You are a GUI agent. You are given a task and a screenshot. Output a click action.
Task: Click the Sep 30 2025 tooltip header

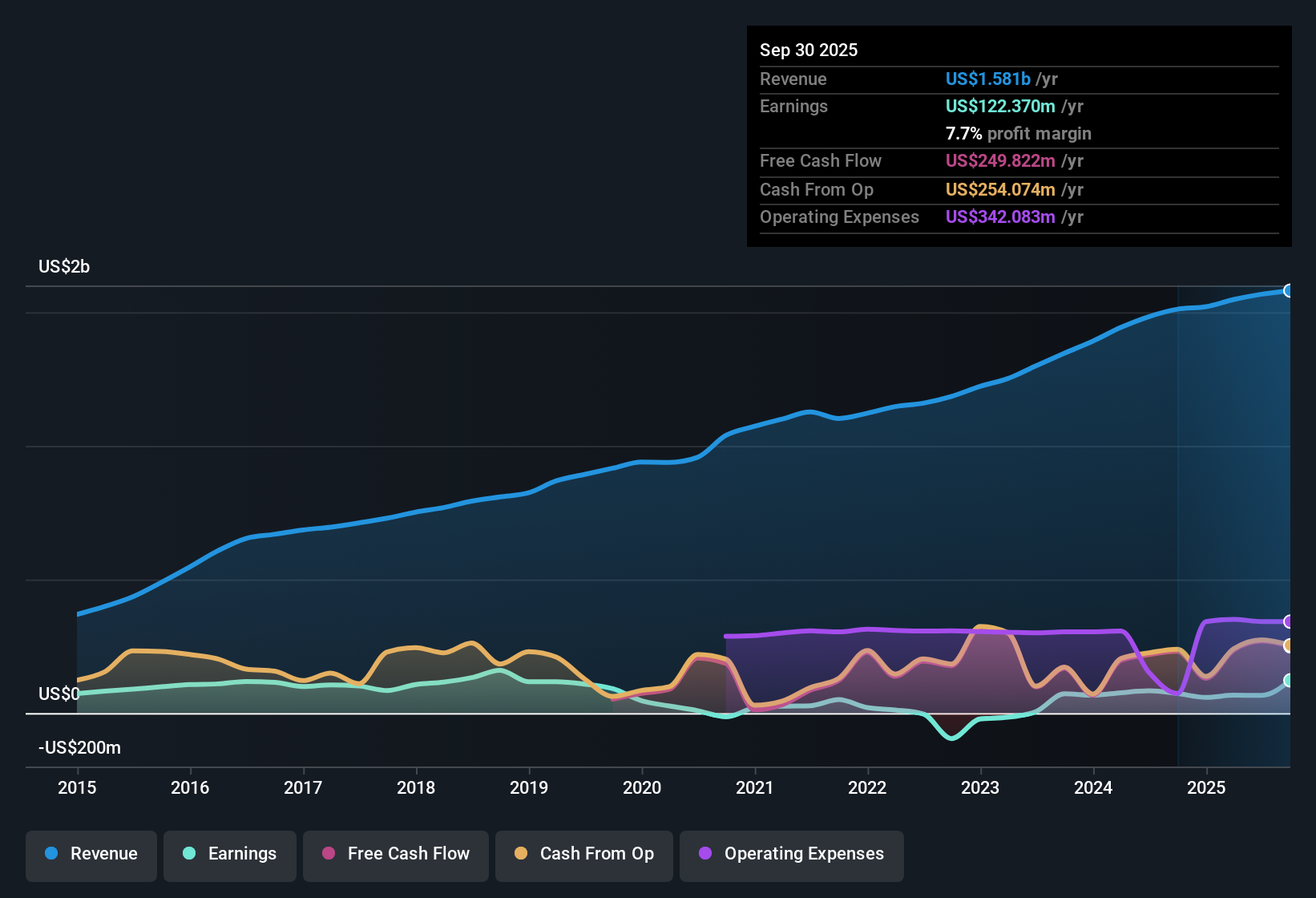[x=809, y=50]
